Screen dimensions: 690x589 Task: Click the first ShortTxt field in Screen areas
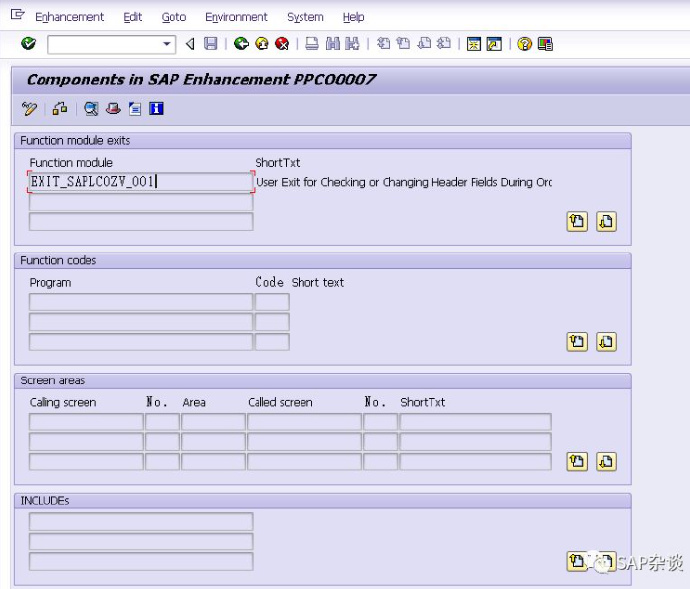(475, 422)
